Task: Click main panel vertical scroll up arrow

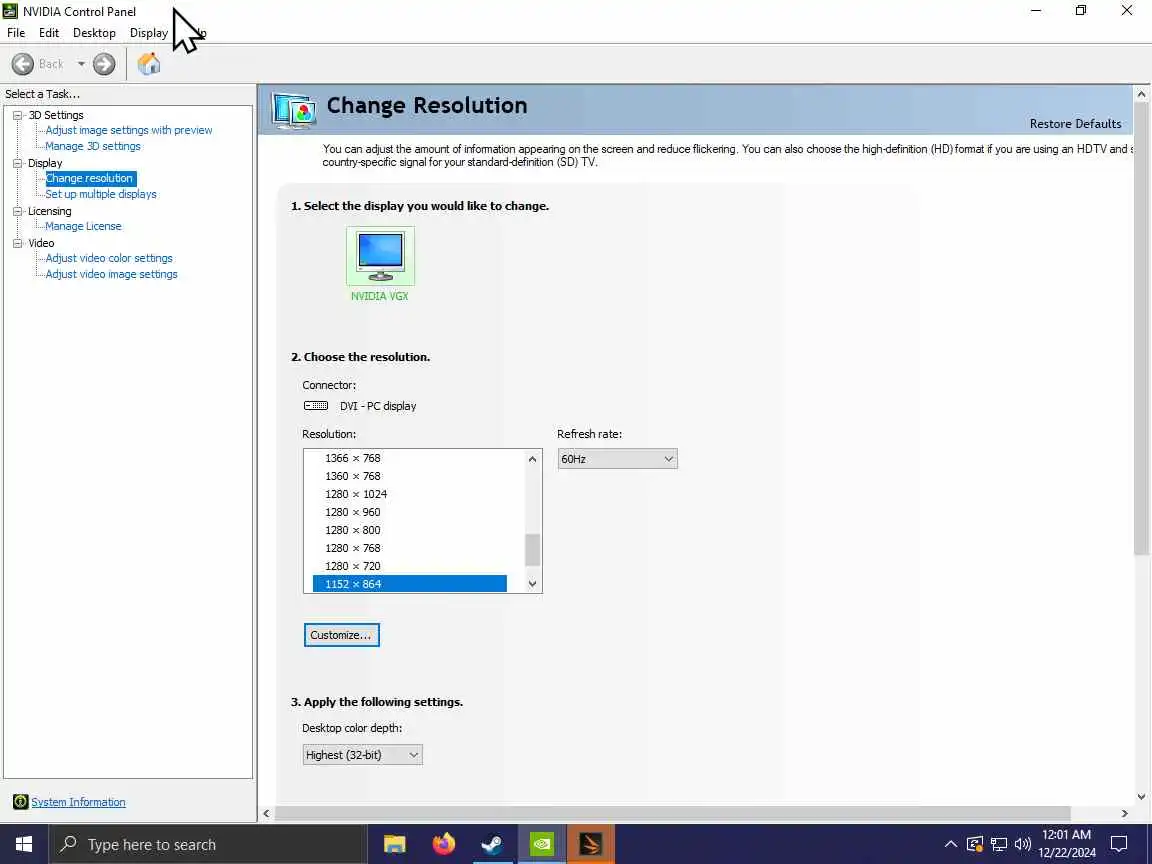Action: click(1141, 94)
